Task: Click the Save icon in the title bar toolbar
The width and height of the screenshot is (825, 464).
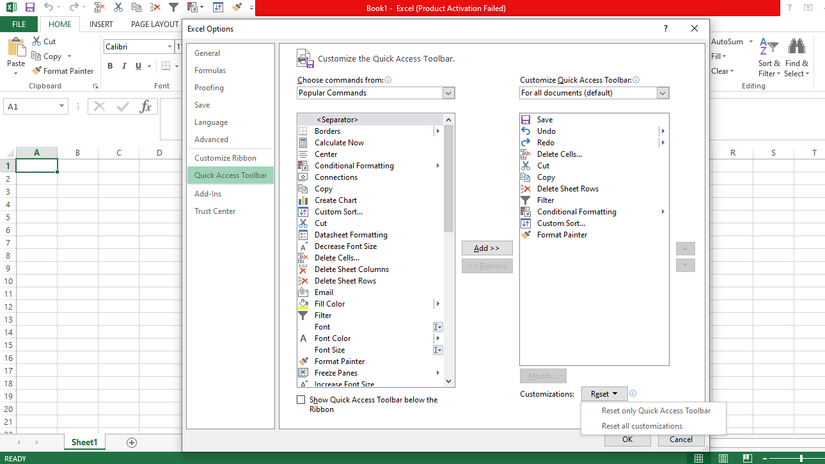Action: pyautogui.click(x=30, y=7)
